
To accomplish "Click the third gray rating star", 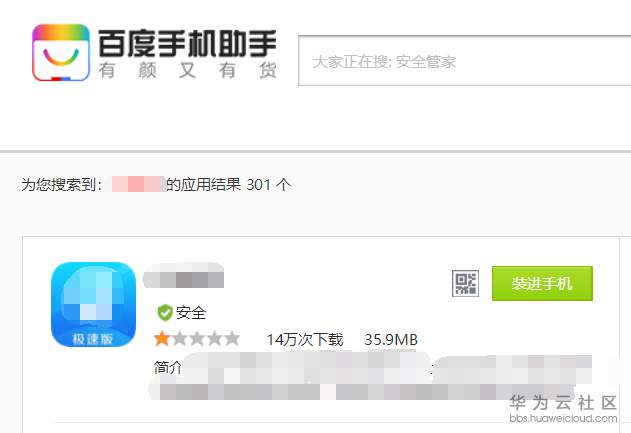I will tap(197, 339).
